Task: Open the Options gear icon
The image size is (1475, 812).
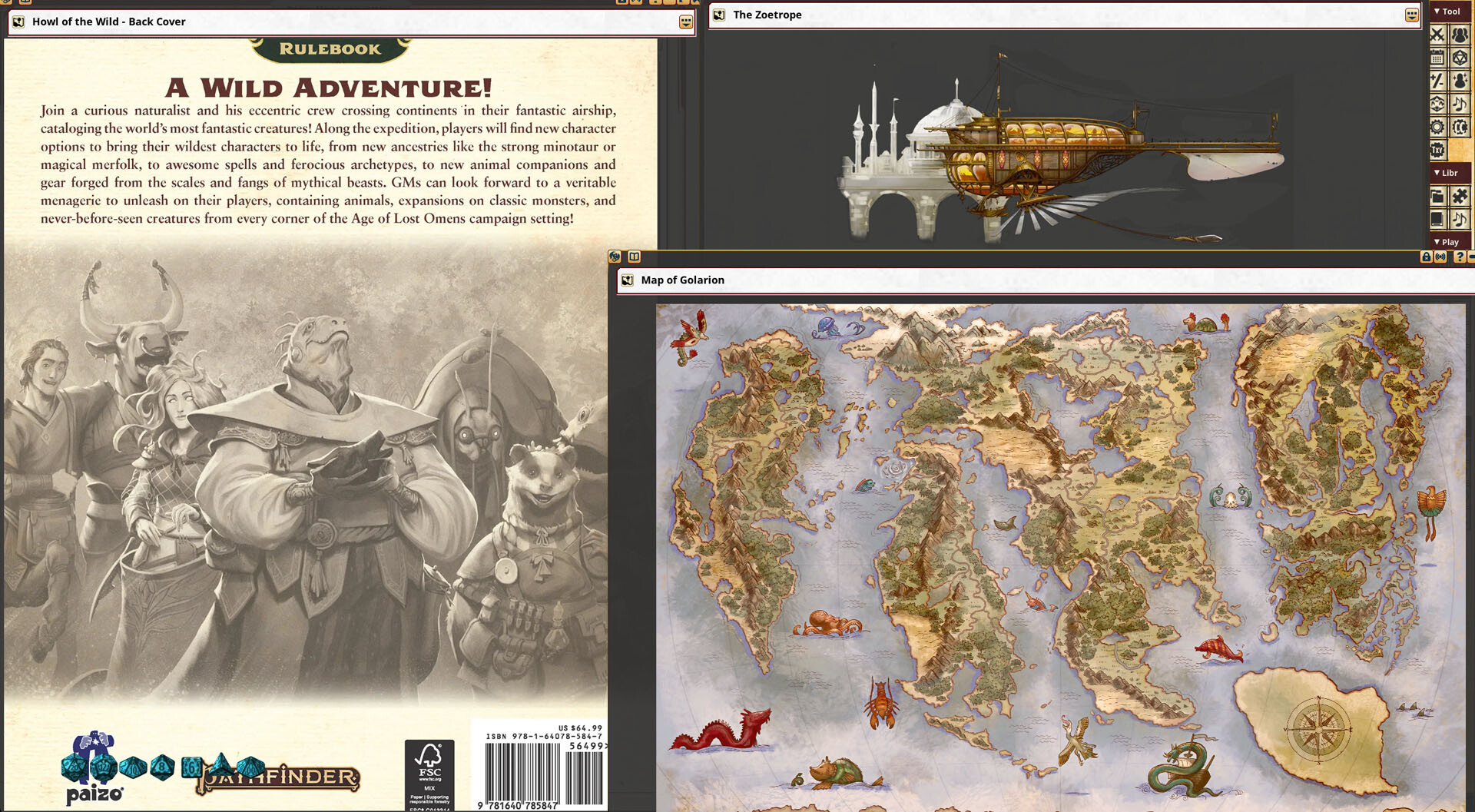Action: coord(1437,127)
